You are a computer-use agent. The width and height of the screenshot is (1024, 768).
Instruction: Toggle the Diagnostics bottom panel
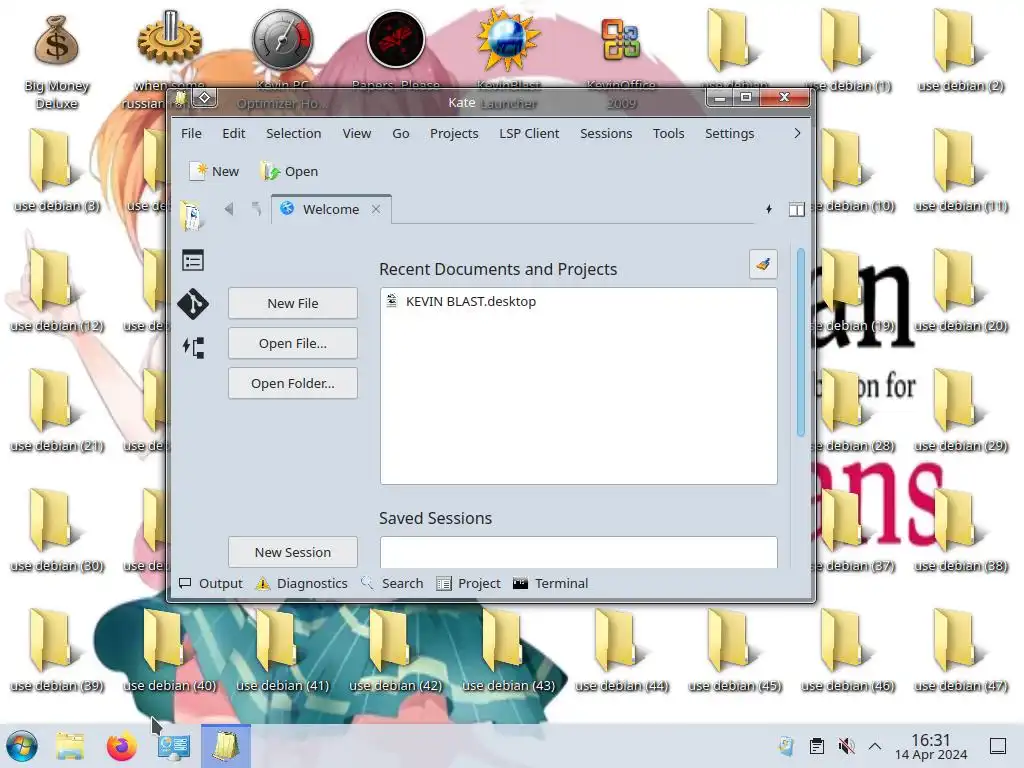[x=302, y=583]
